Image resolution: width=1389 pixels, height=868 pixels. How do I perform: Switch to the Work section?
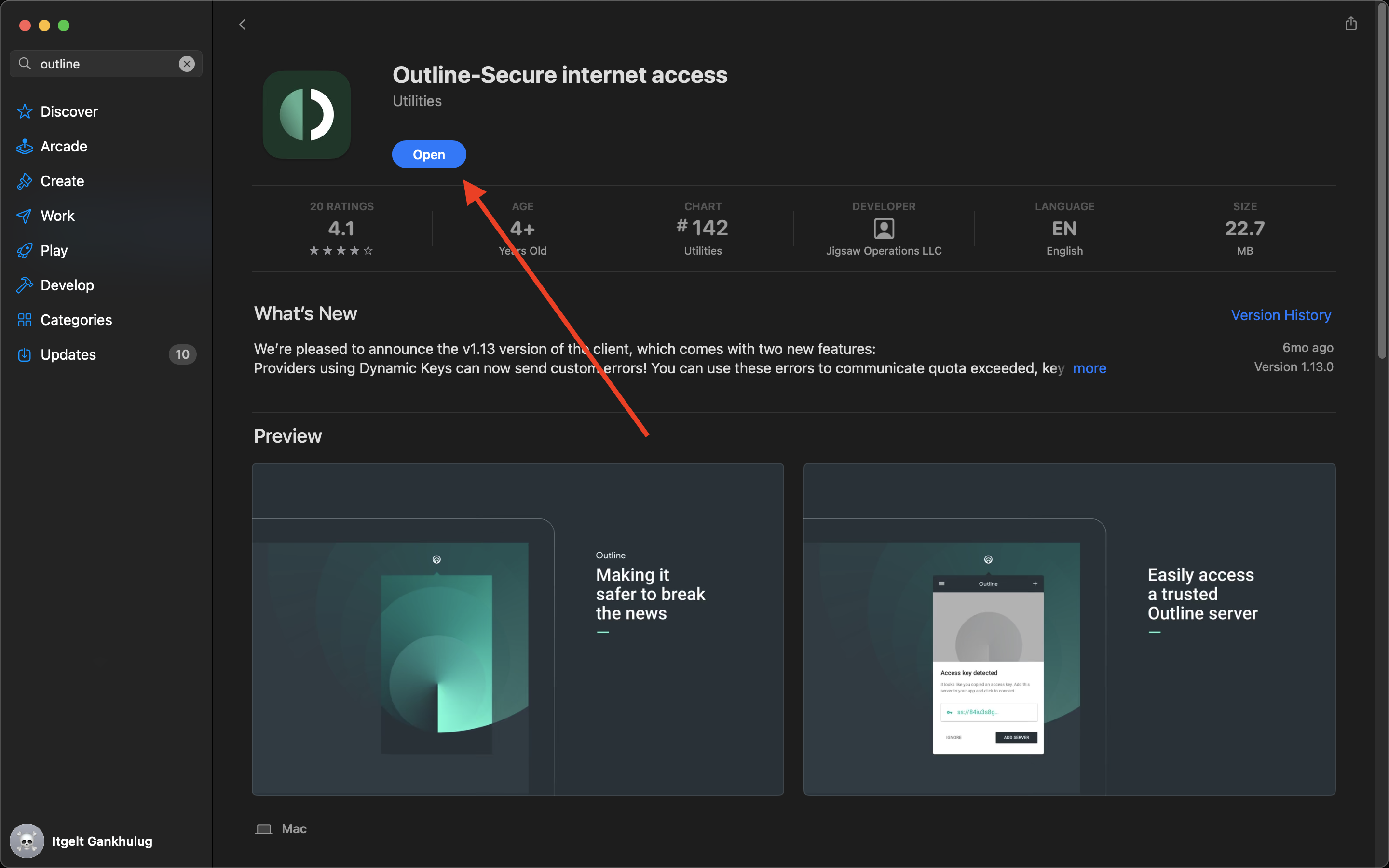click(x=57, y=216)
